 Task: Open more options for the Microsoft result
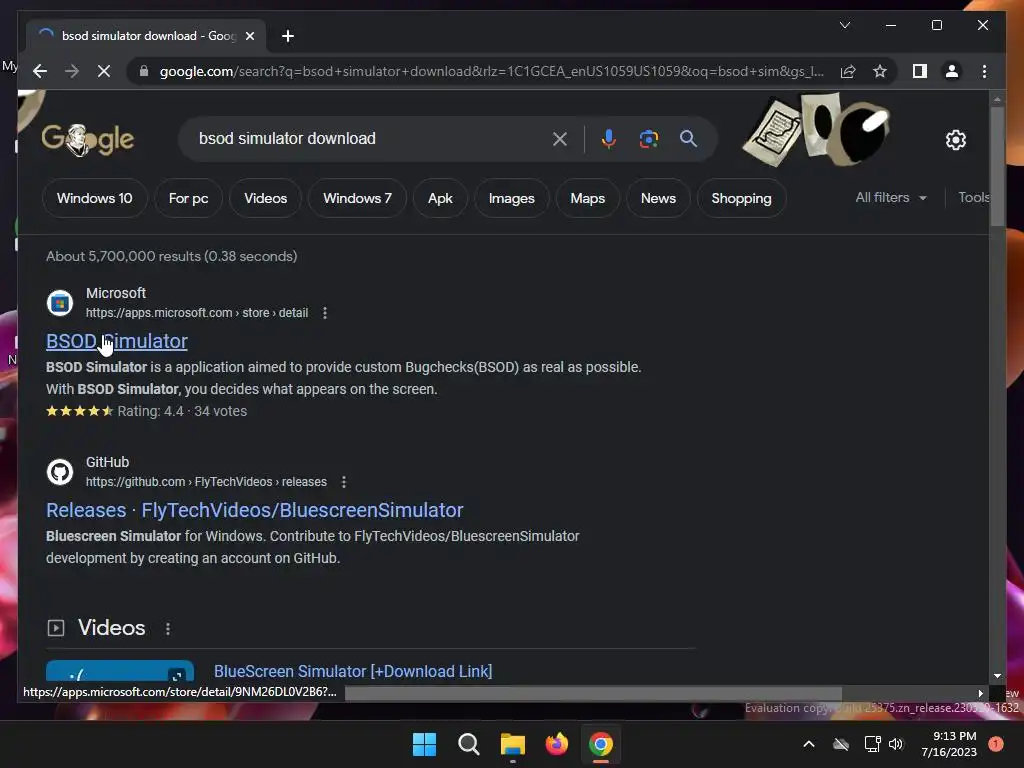click(x=325, y=313)
